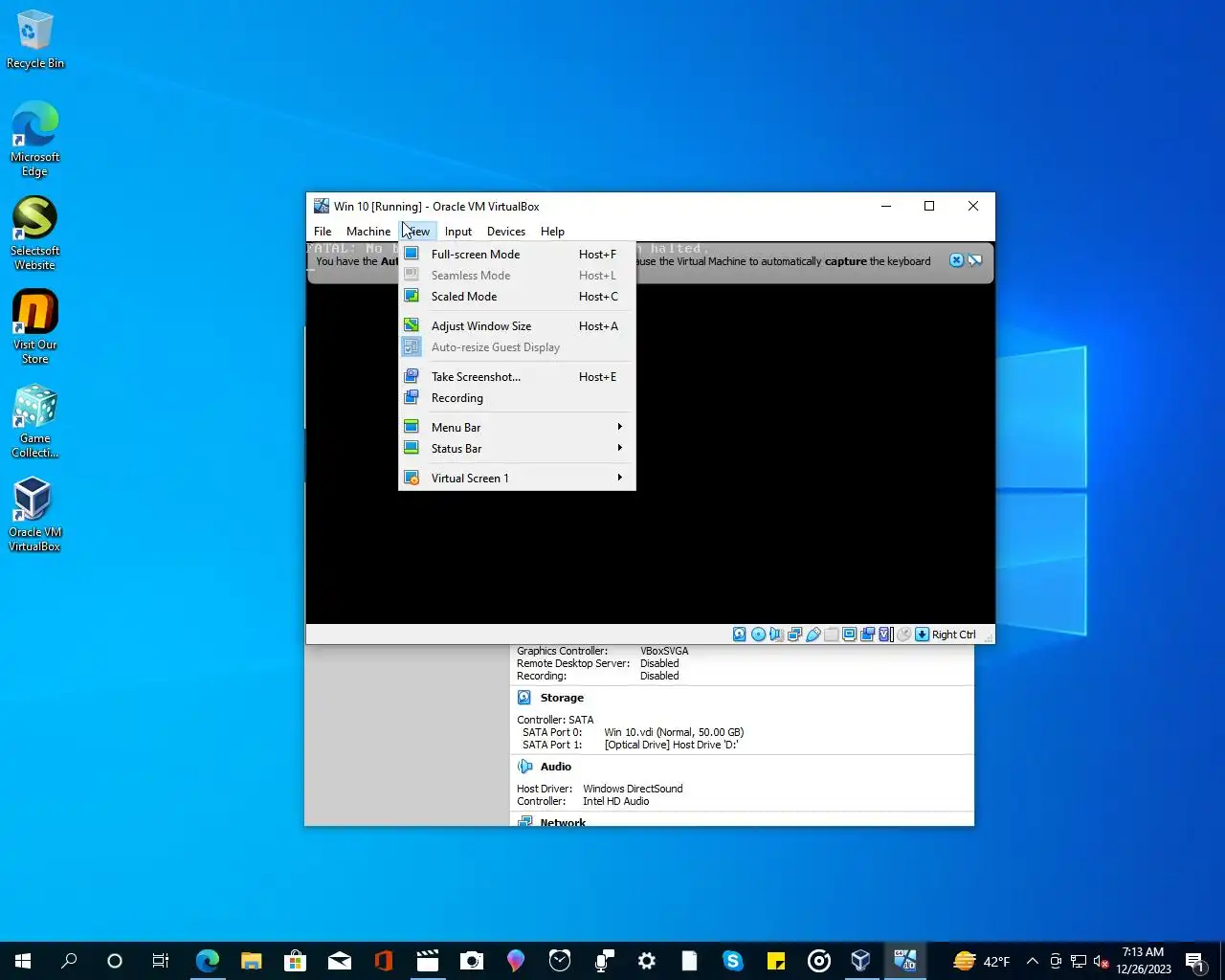The image size is (1225, 980).
Task: Toggle Auto-resize Guest Display option
Action: click(x=517, y=347)
